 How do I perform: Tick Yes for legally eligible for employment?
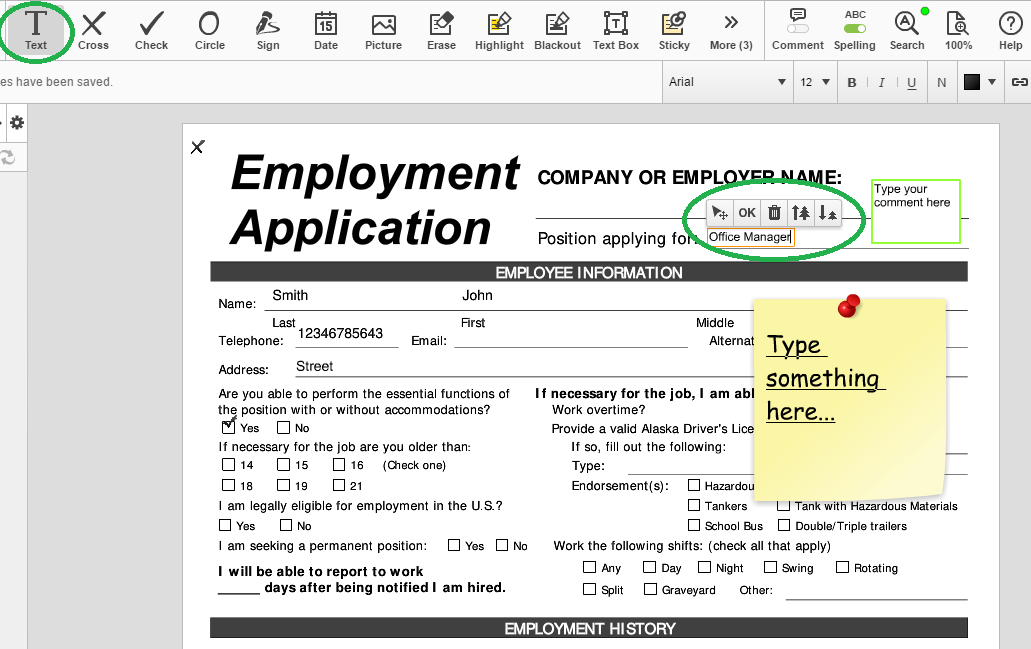click(x=225, y=525)
